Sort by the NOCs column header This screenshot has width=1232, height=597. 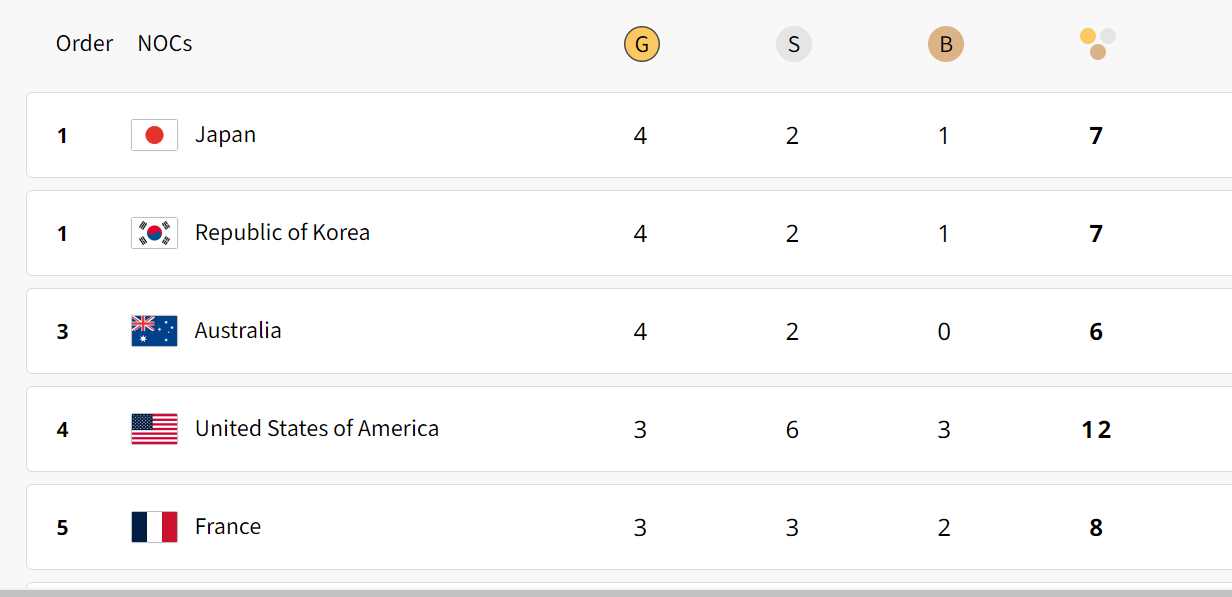coord(165,44)
